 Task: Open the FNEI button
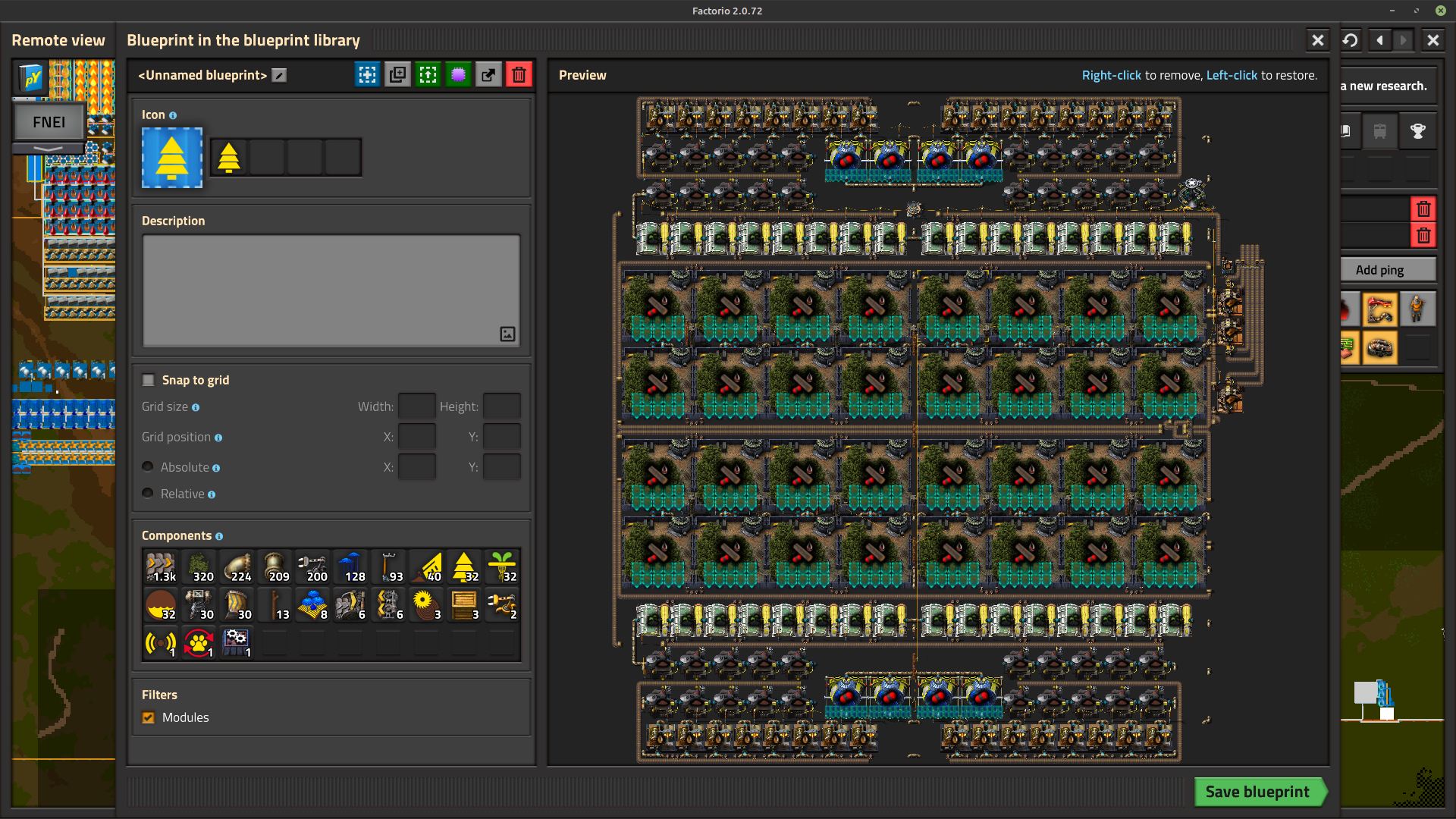pos(49,122)
